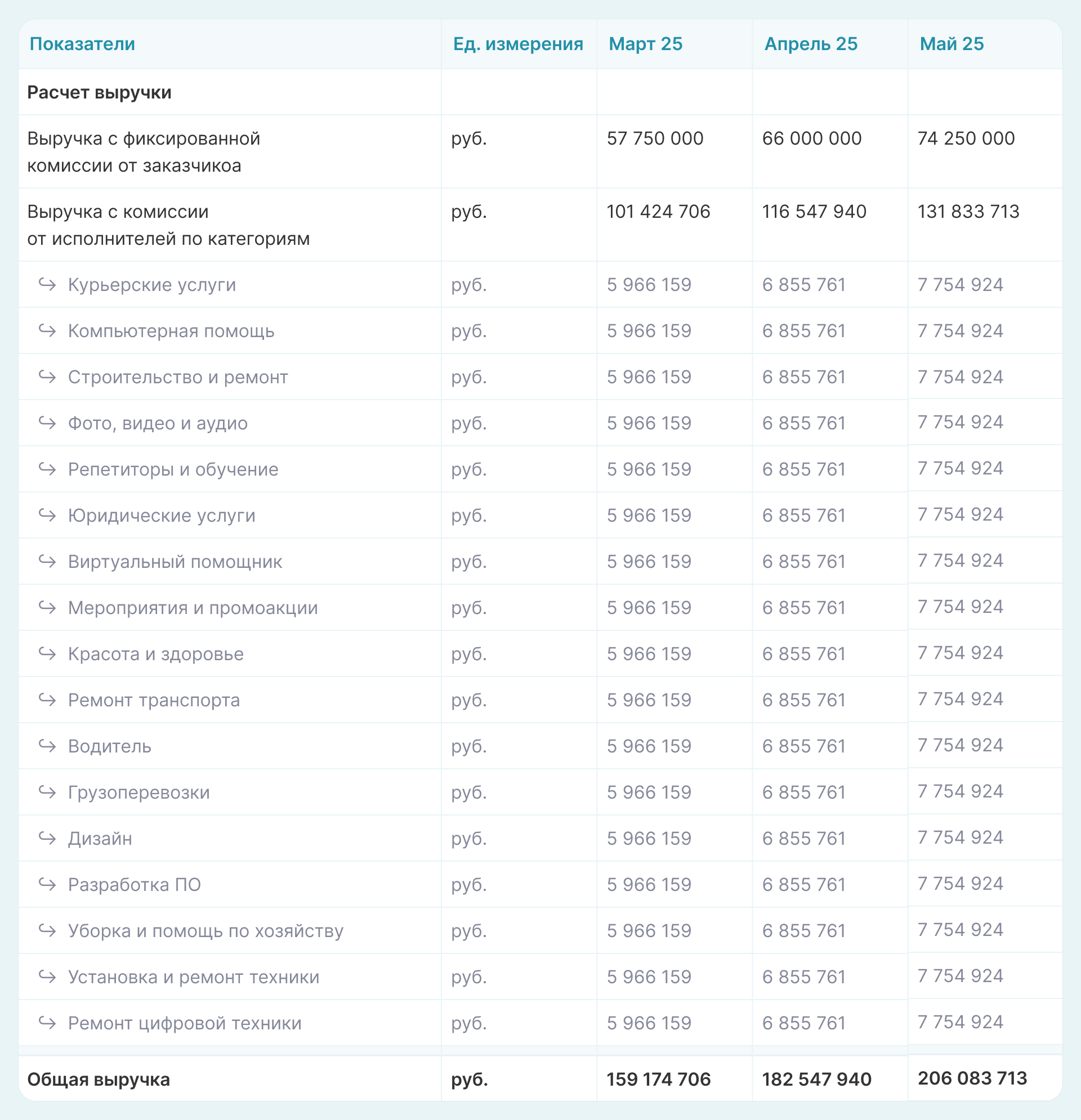Click arrow icon beside Курьерские услуги
Screen dimensions: 1081x1120
click(x=47, y=285)
